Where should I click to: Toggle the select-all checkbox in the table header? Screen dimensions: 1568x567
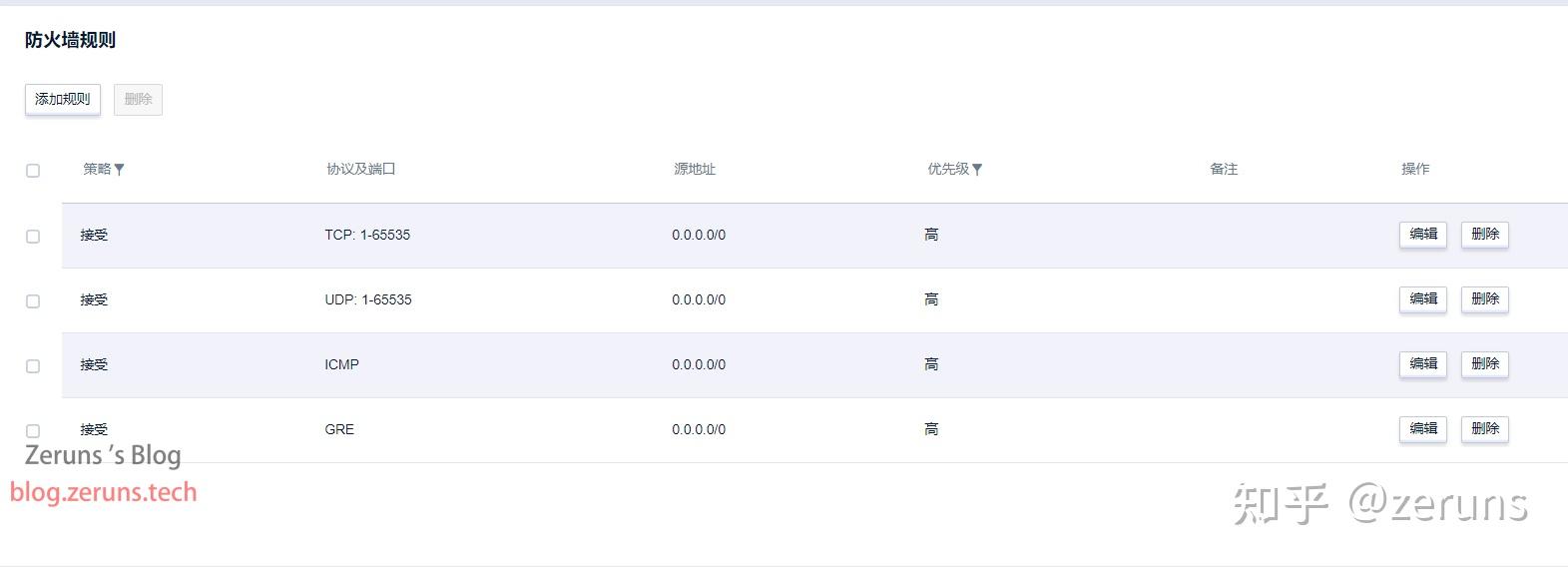[33, 171]
